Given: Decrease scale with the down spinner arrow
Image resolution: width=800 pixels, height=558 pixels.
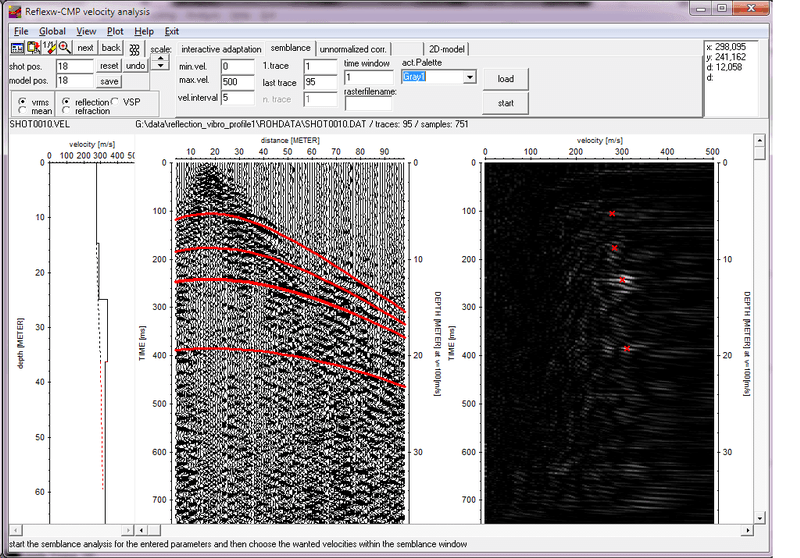Looking at the screenshot, I should point(161,66).
